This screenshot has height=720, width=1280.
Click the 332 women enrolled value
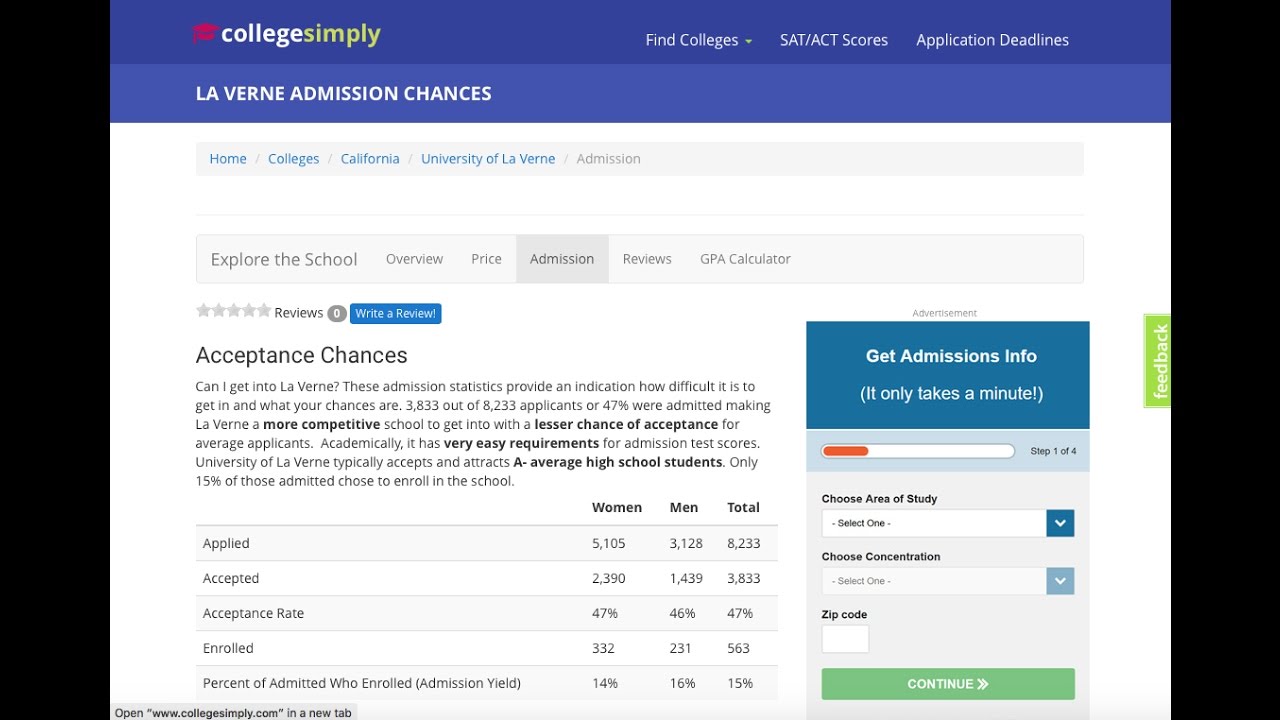point(603,649)
